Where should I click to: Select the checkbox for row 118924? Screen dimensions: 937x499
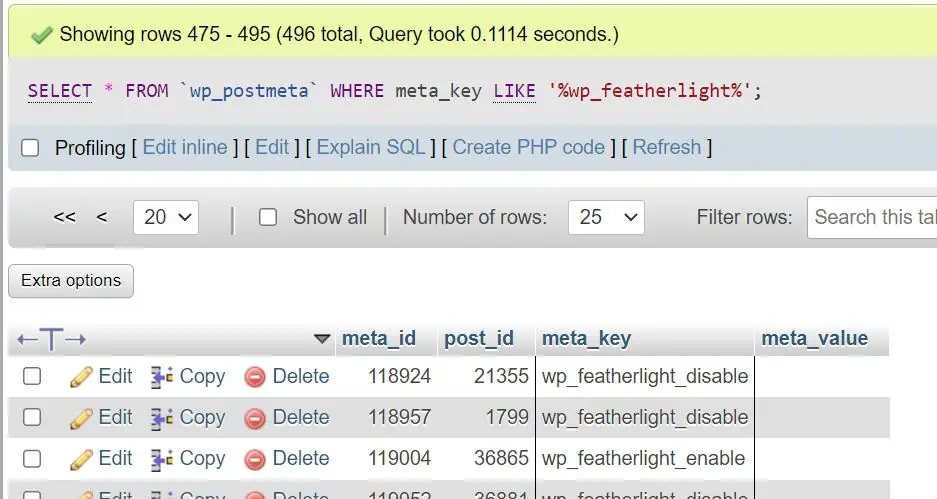[x=32, y=377]
